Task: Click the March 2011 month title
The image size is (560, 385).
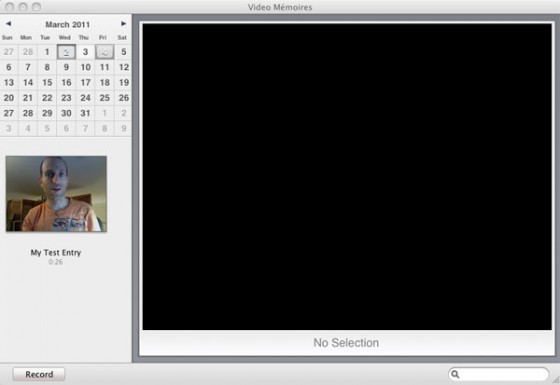Action: (x=68, y=24)
